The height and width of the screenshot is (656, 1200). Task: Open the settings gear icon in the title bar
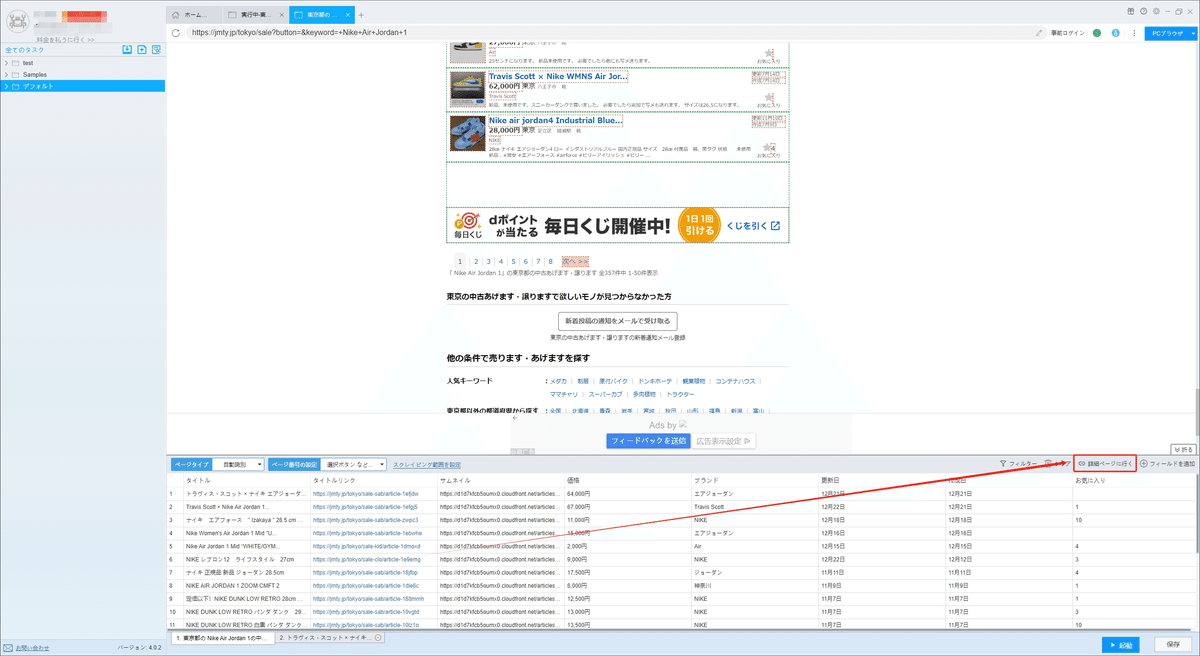(1154, 10)
